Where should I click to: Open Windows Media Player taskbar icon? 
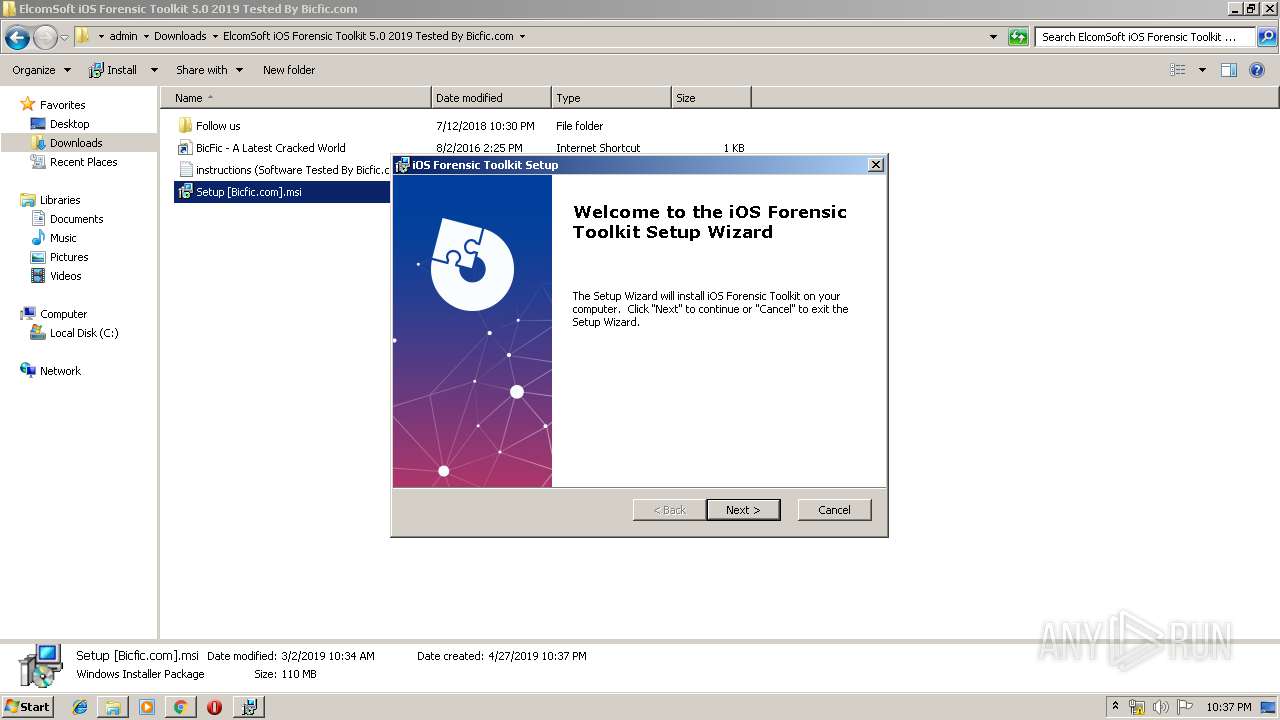(147, 707)
